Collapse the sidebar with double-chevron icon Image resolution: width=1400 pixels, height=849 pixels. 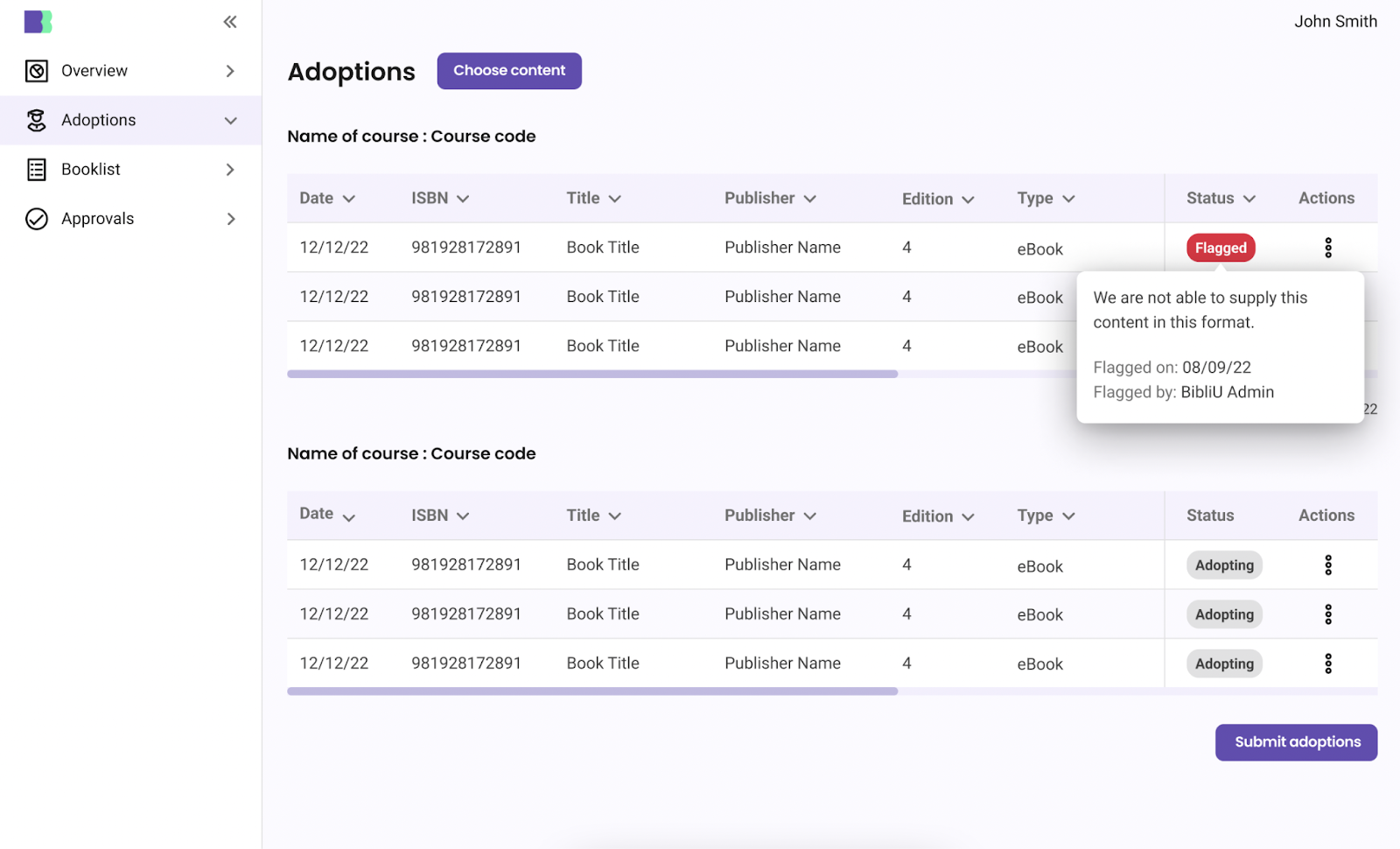point(230,22)
